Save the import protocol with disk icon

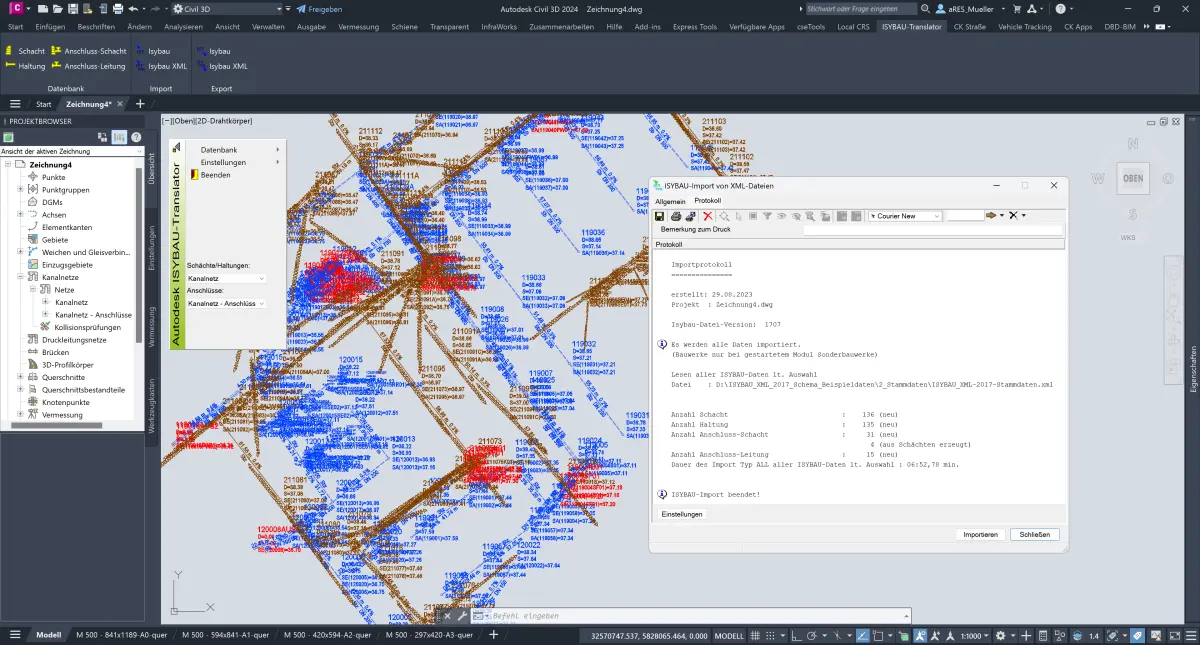pos(659,216)
